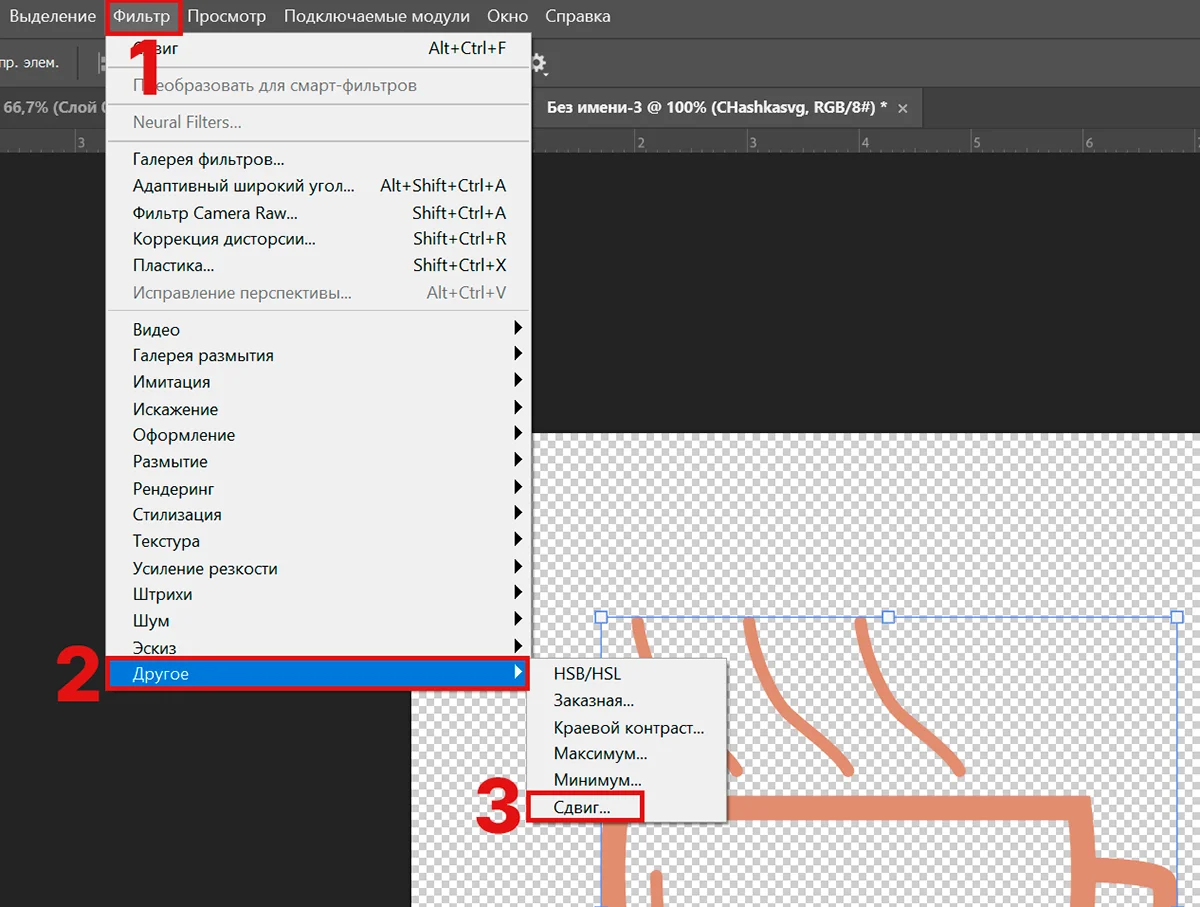Apply the Максимум... filter
The image size is (1200, 907).
pos(626,754)
